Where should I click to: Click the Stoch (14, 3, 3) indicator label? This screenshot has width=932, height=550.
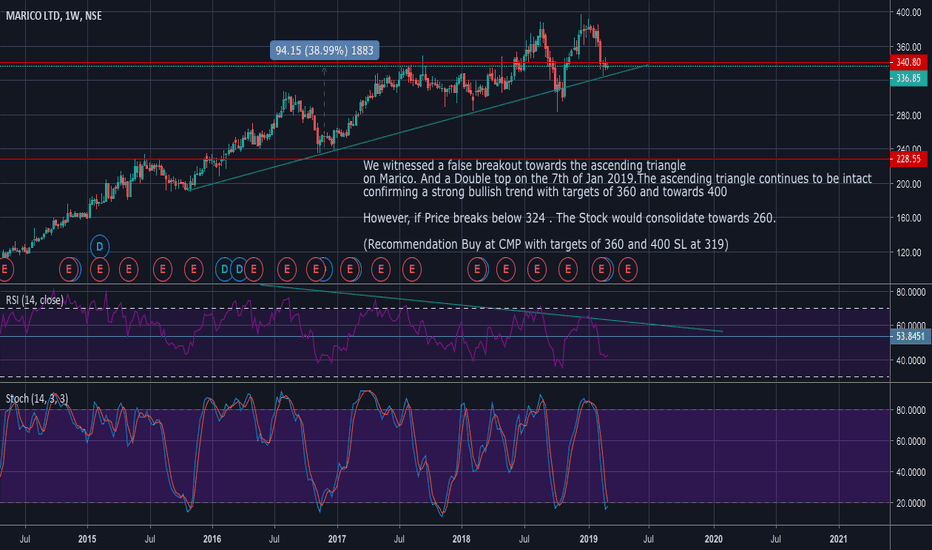click(x=37, y=398)
